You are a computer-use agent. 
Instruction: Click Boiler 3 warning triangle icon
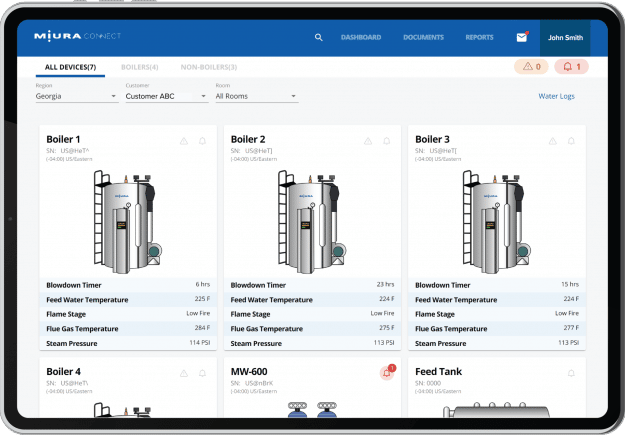point(552,141)
